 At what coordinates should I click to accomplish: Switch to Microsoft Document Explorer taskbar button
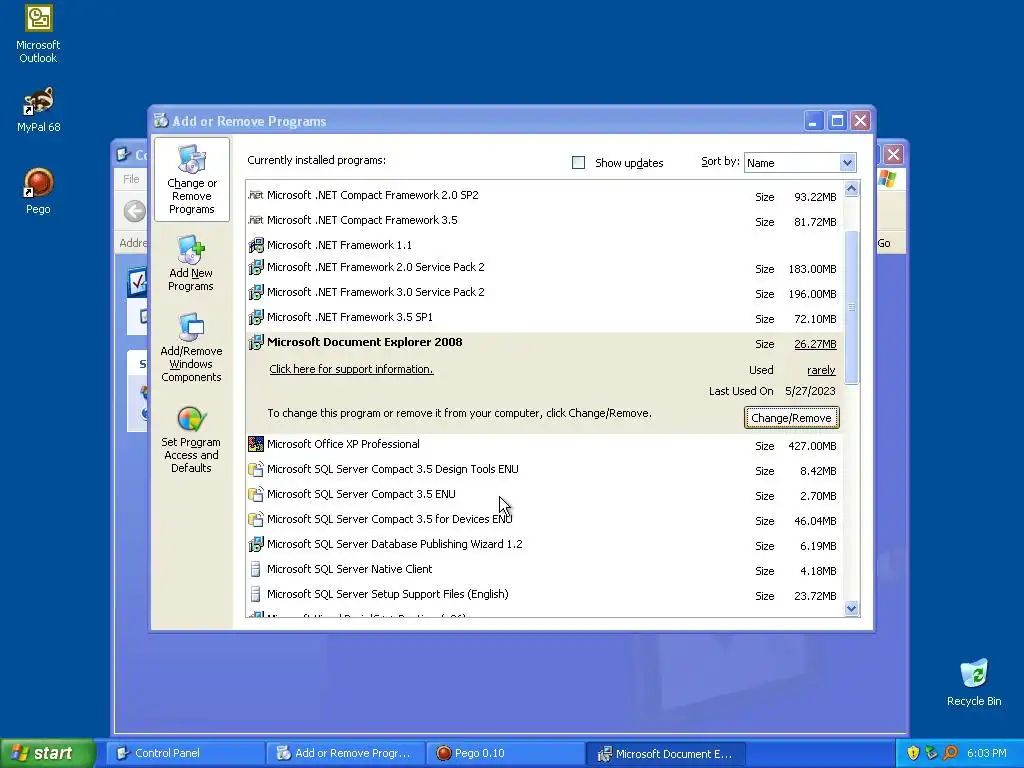coord(665,753)
